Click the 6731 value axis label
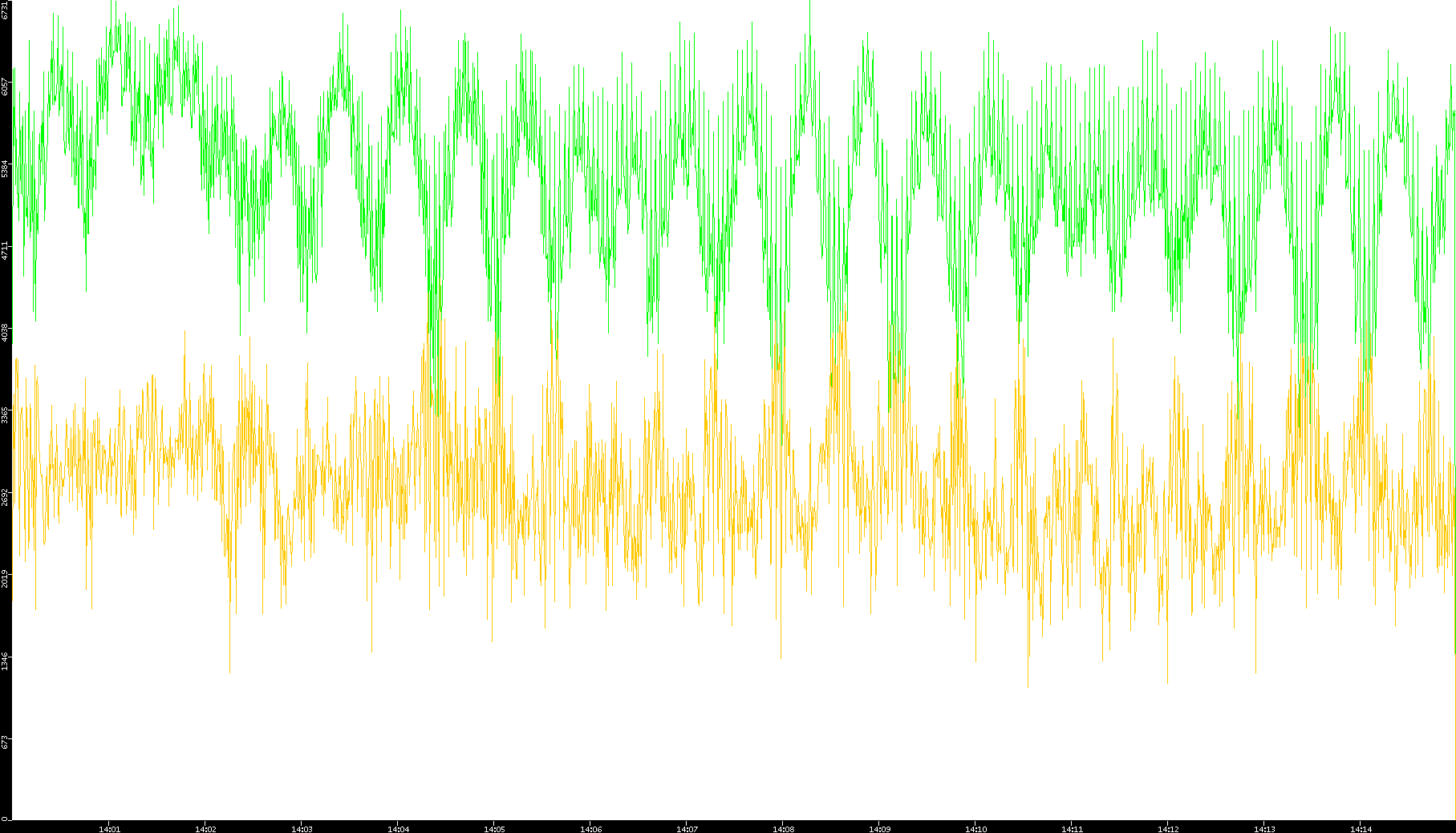The image size is (1456, 833). 6,10
